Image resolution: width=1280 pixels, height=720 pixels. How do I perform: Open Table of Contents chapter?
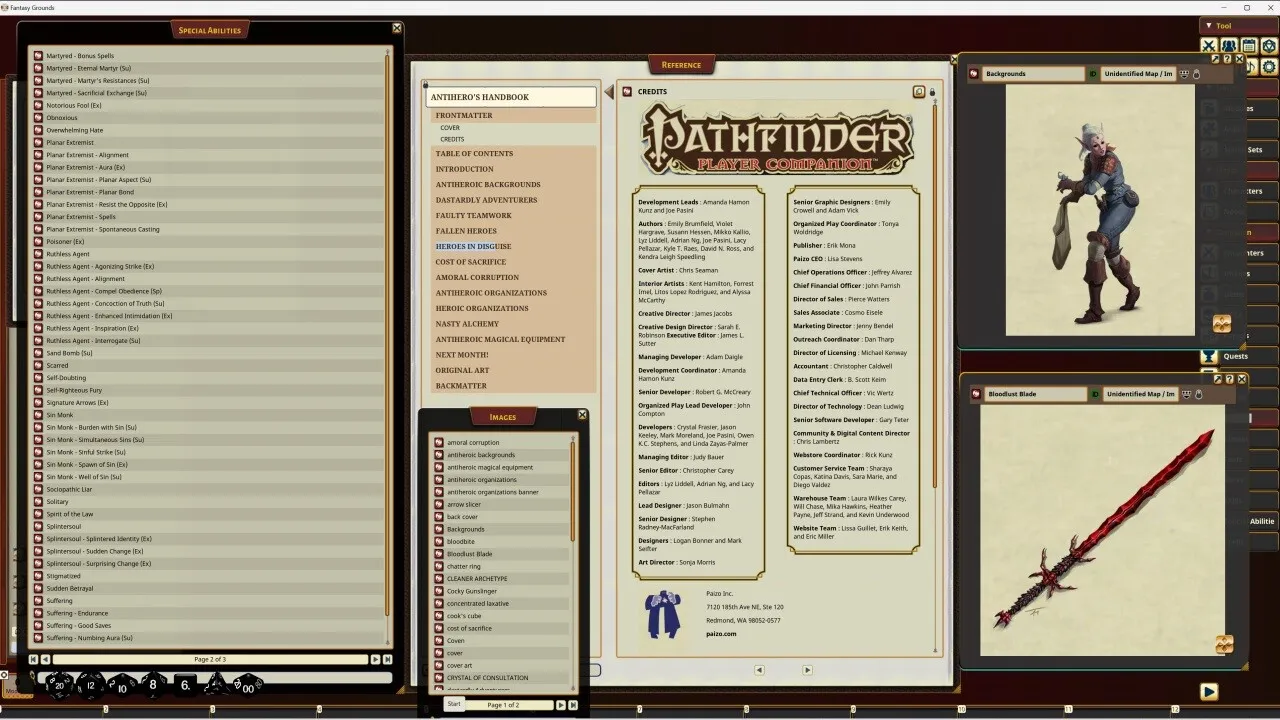[x=474, y=154]
